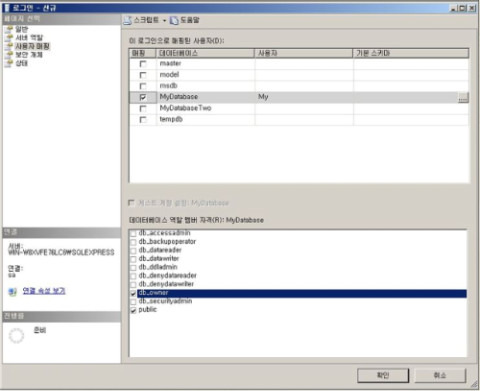Check the master database mapping box
The width and height of the screenshot is (480, 391).
143,64
